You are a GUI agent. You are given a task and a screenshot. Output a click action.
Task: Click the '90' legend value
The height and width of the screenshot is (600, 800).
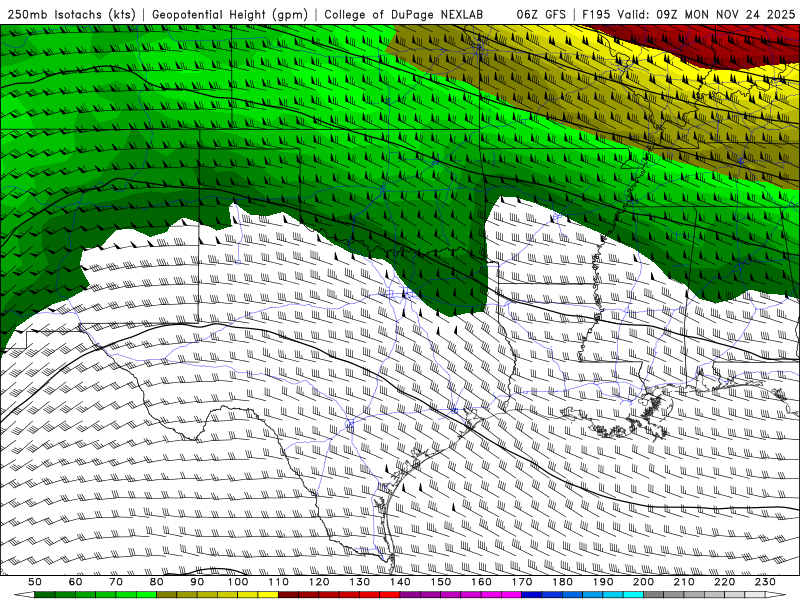click(x=197, y=582)
